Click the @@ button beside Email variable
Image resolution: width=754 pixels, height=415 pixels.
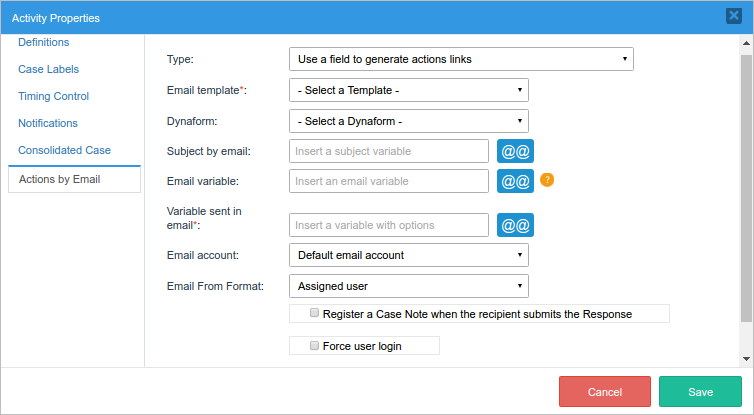pos(516,181)
